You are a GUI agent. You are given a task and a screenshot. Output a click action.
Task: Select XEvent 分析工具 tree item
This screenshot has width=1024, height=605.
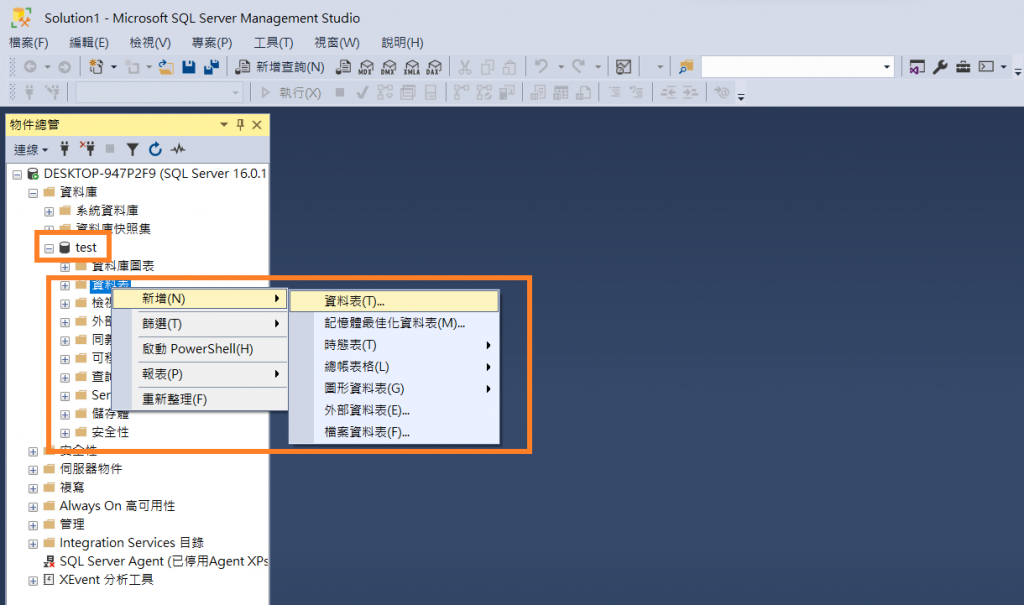click(x=106, y=580)
